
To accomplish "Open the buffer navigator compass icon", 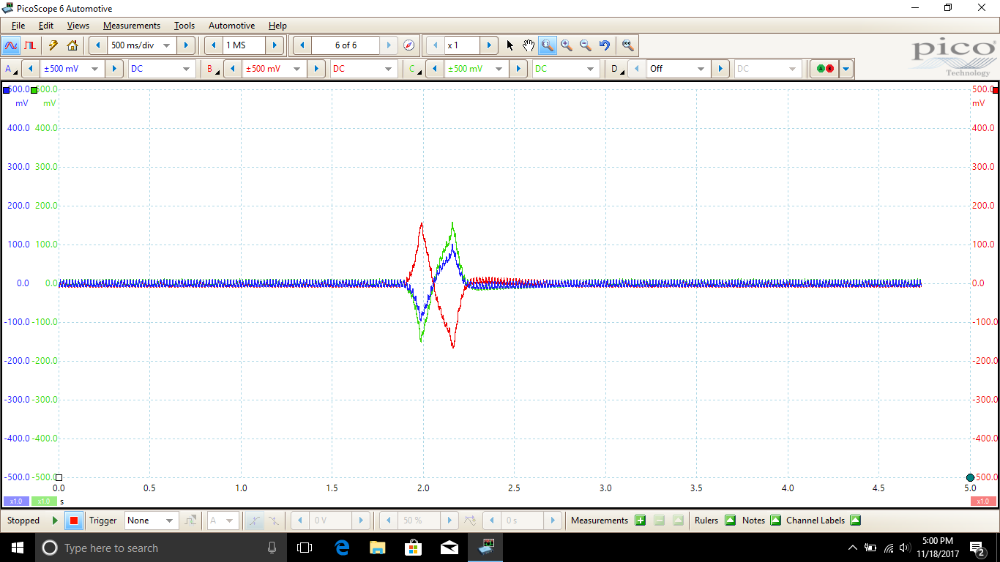I will point(408,45).
